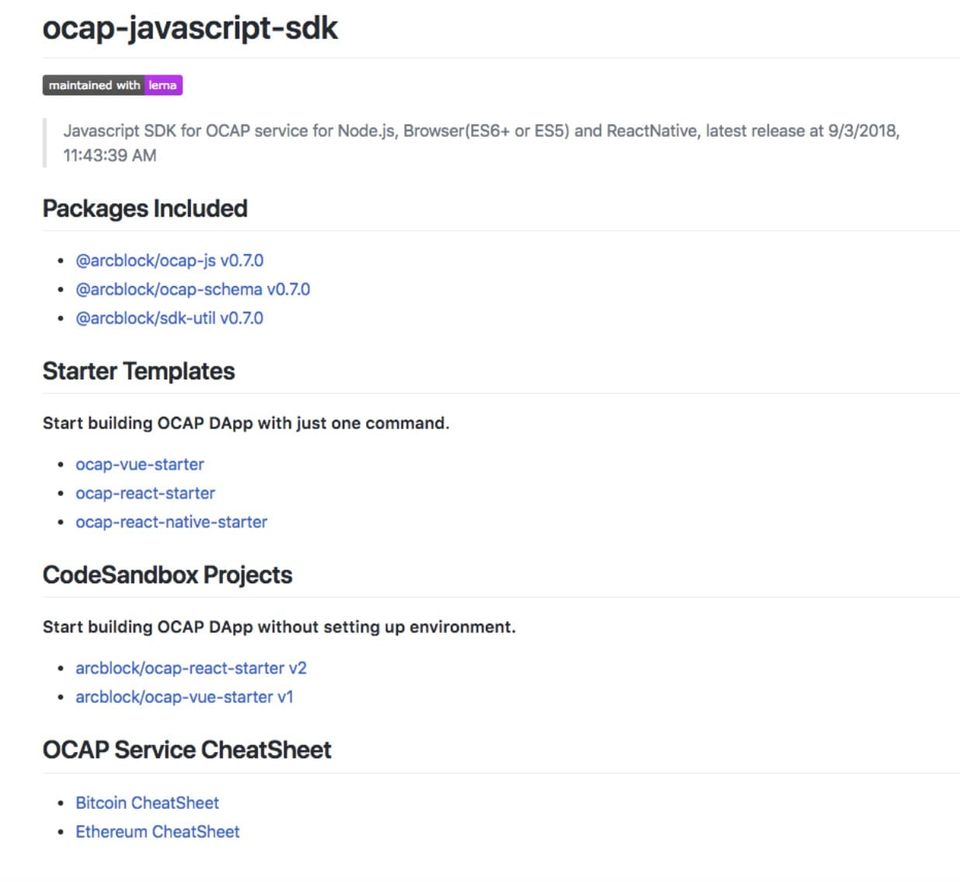Click the "maintained with lerna" badge
Screen dimensions: 960x882
(112, 86)
